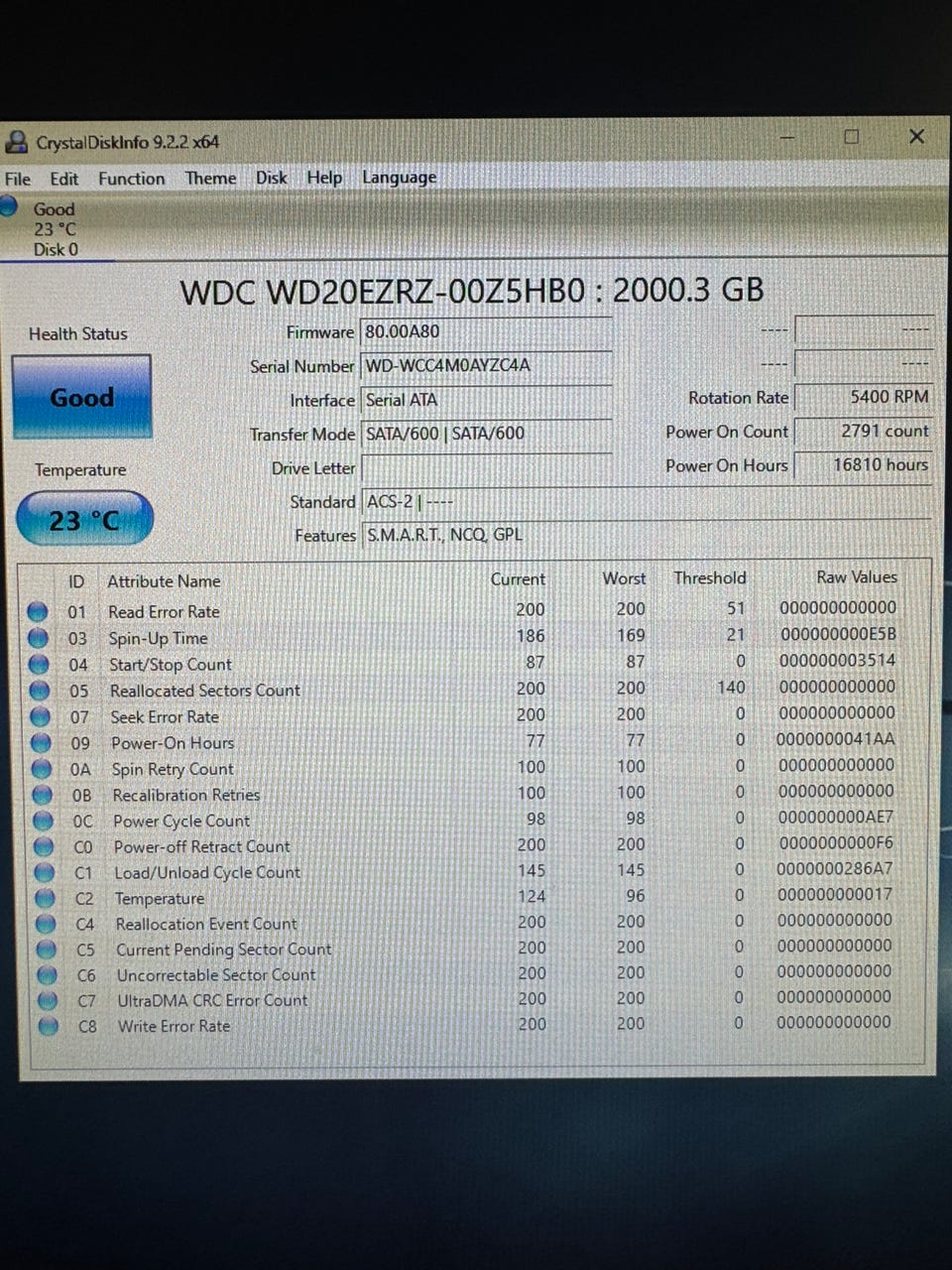The width and height of the screenshot is (952, 1270).
Task: Click status orb for Read Error Rate
Action: [x=38, y=612]
